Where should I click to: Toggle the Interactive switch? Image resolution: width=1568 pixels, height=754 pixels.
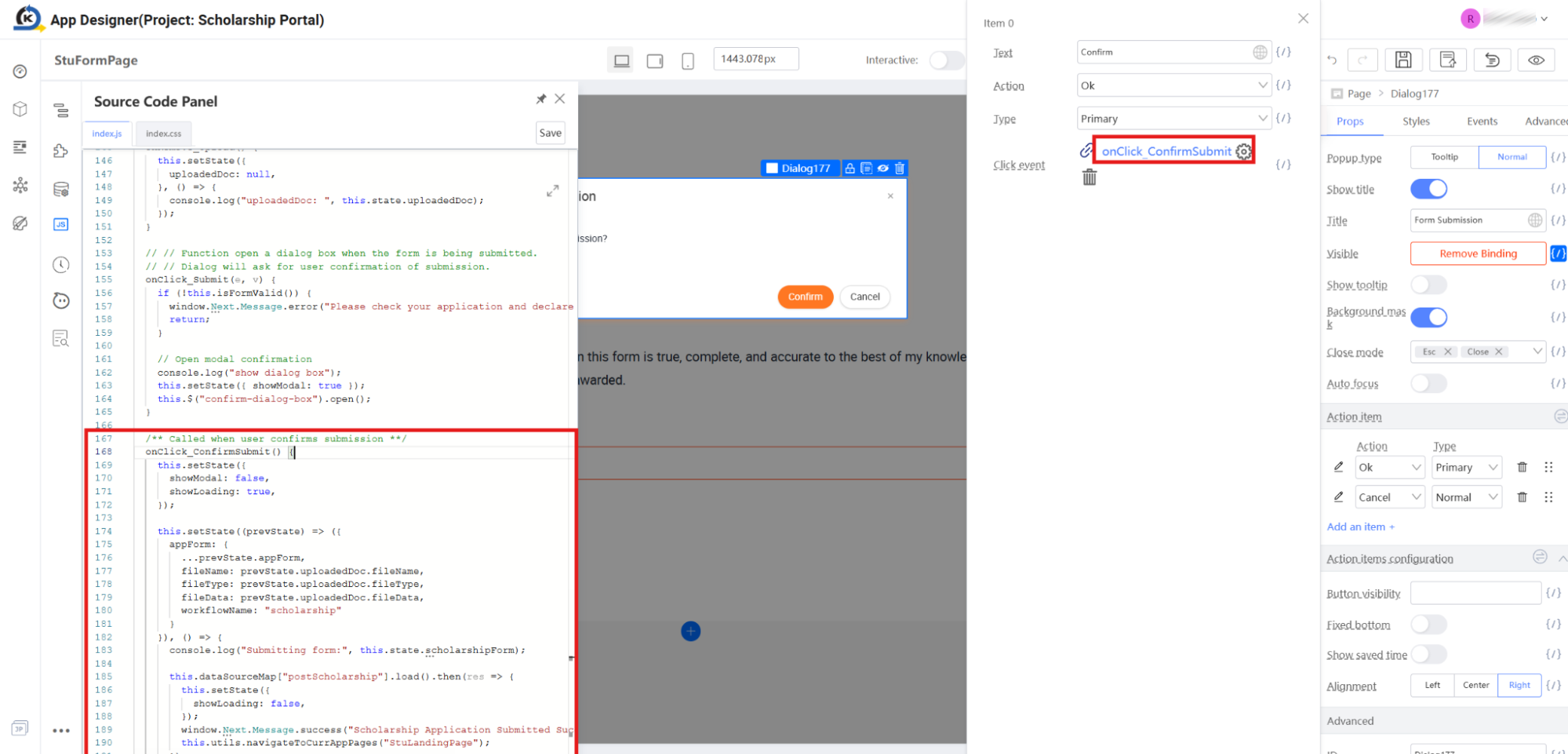tap(947, 60)
